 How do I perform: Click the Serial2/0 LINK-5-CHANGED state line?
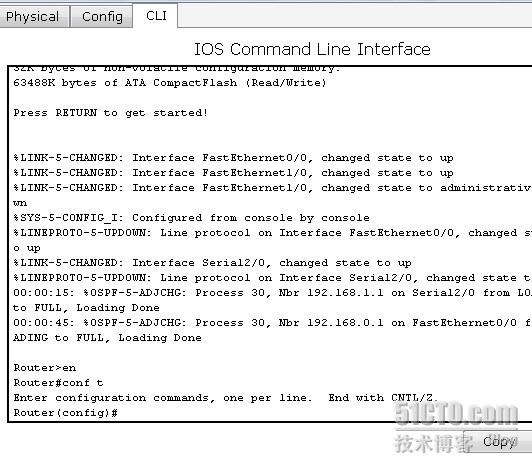click(x=212, y=263)
